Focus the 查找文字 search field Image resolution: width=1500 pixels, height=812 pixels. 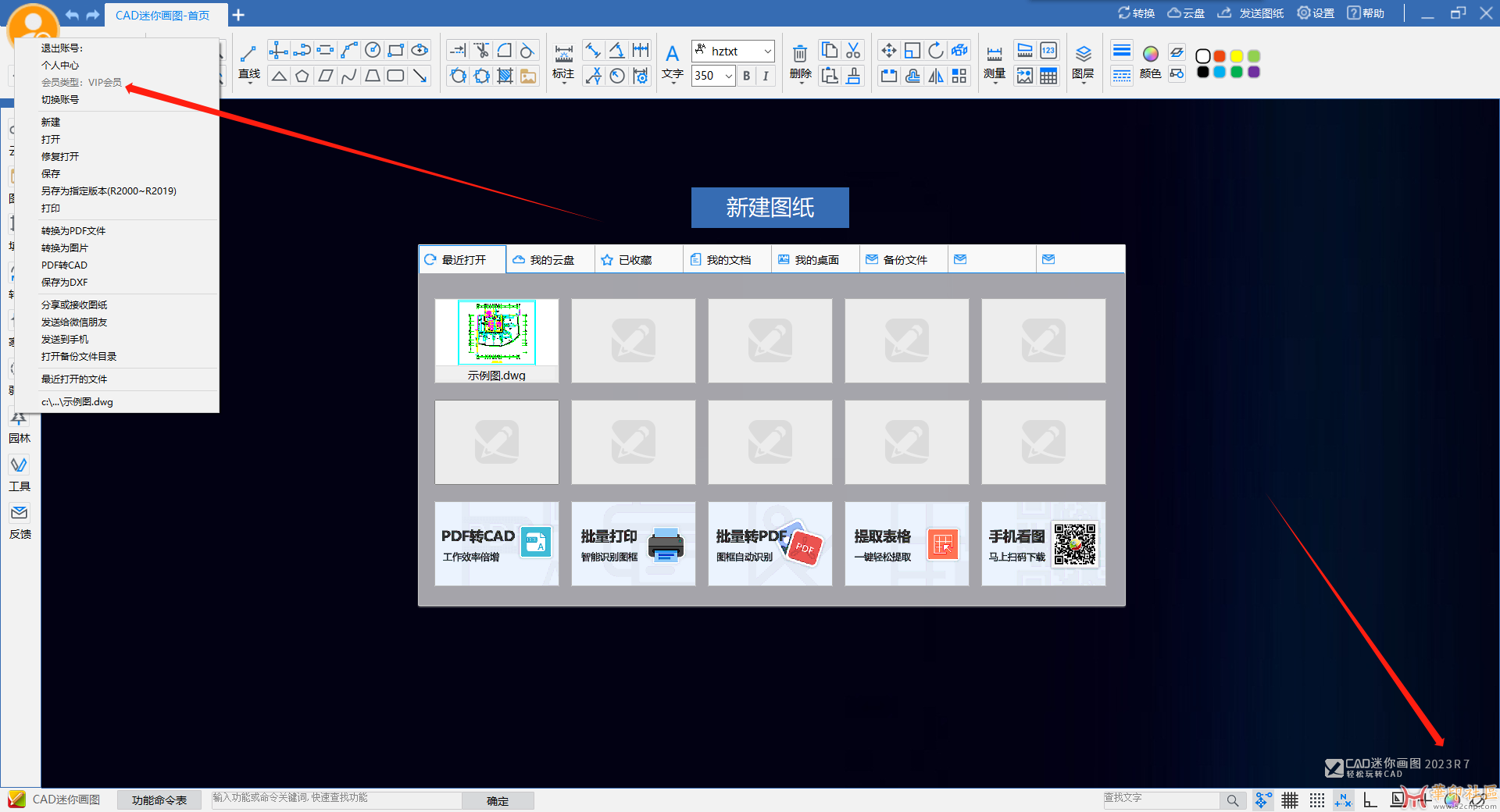point(1161,800)
